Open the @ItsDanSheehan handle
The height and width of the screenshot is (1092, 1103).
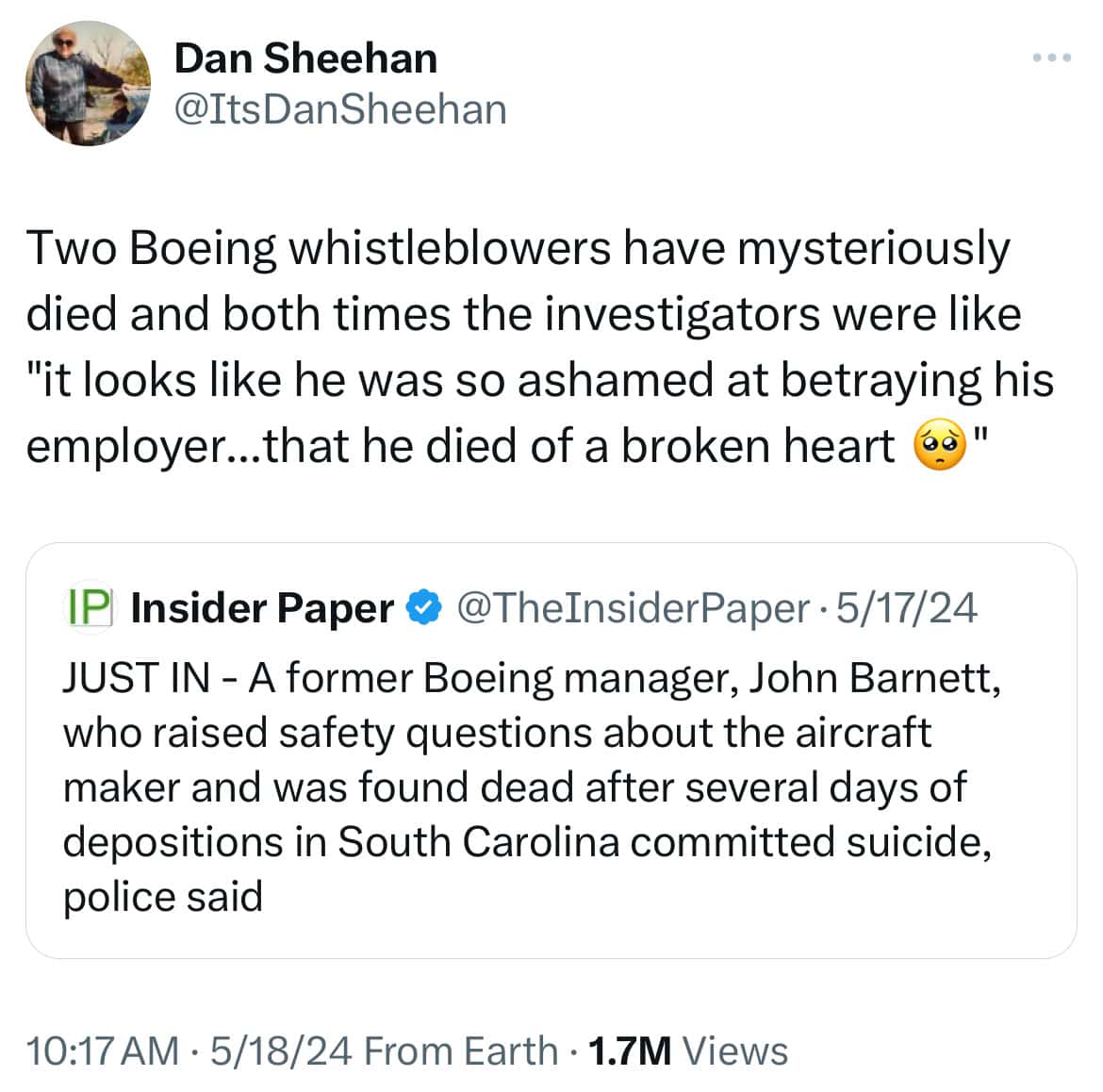click(x=340, y=109)
